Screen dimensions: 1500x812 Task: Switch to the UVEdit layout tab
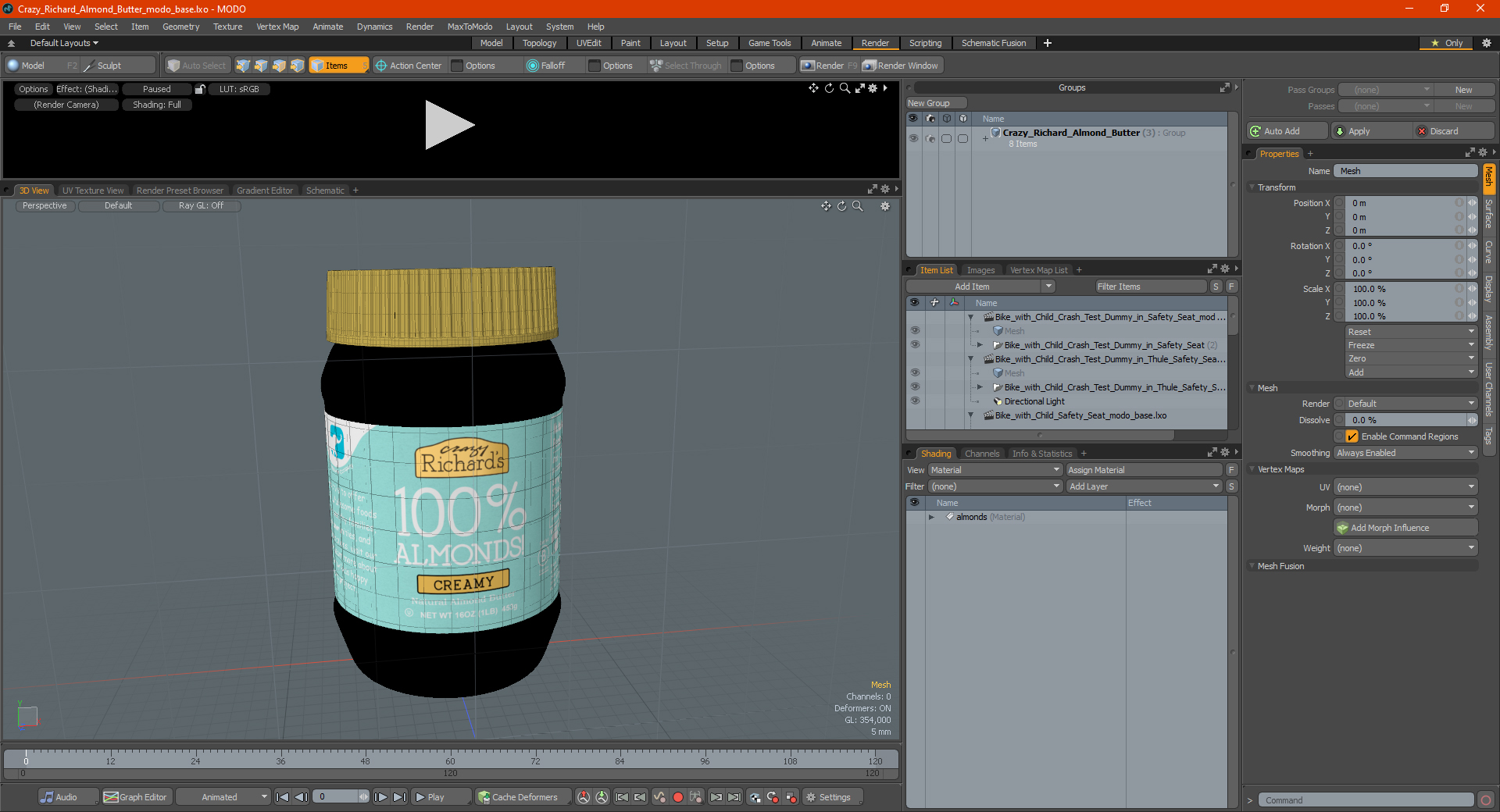pos(588,43)
